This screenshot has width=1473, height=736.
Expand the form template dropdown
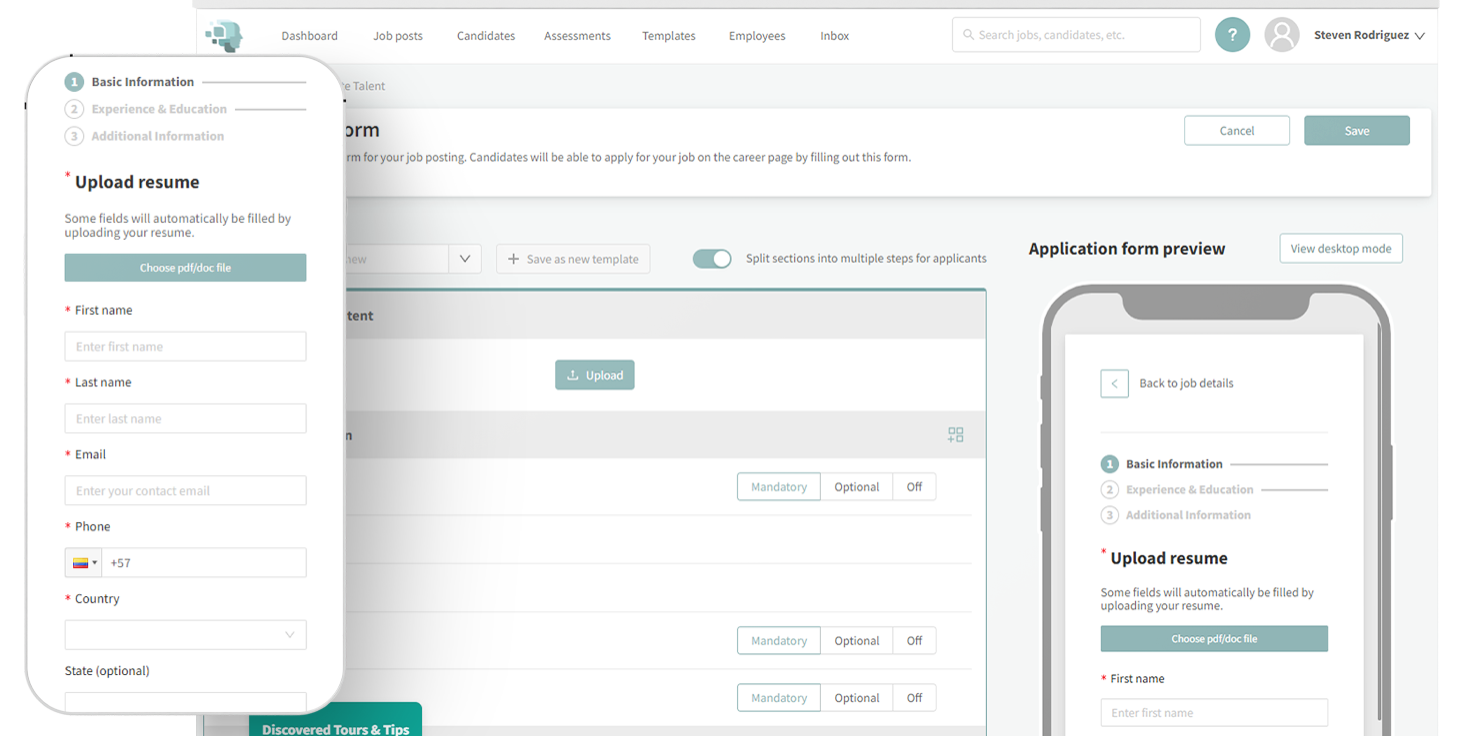pos(464,258)
